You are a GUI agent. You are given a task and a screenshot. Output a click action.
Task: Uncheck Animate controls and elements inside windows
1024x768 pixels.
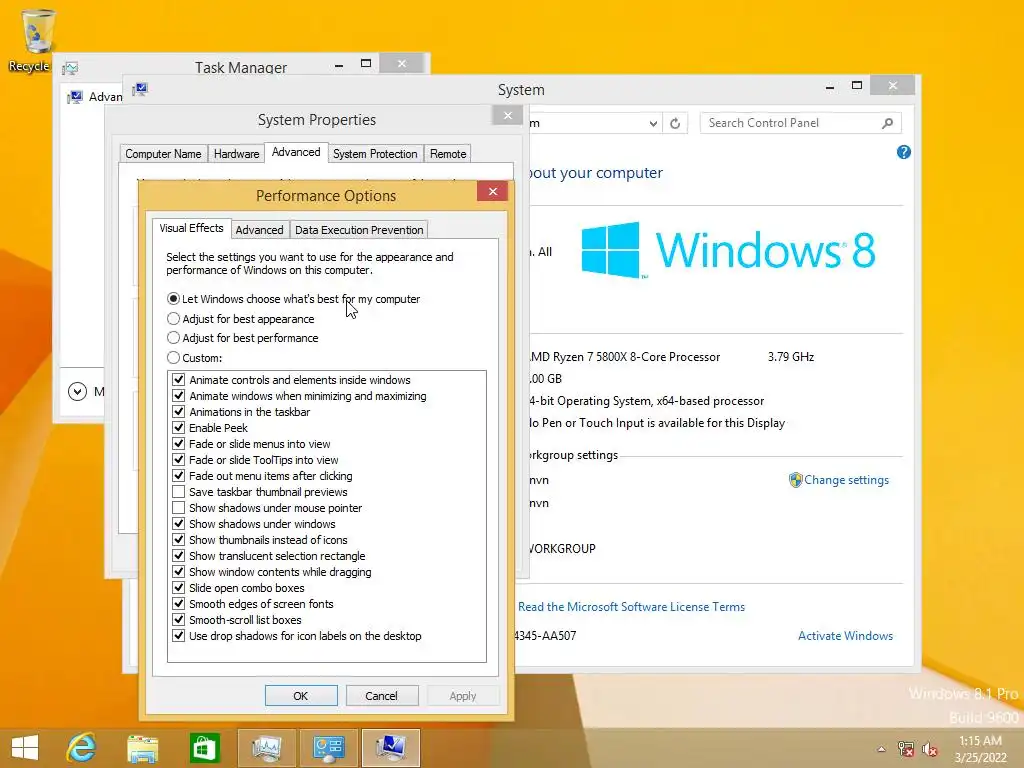point(178,379)
